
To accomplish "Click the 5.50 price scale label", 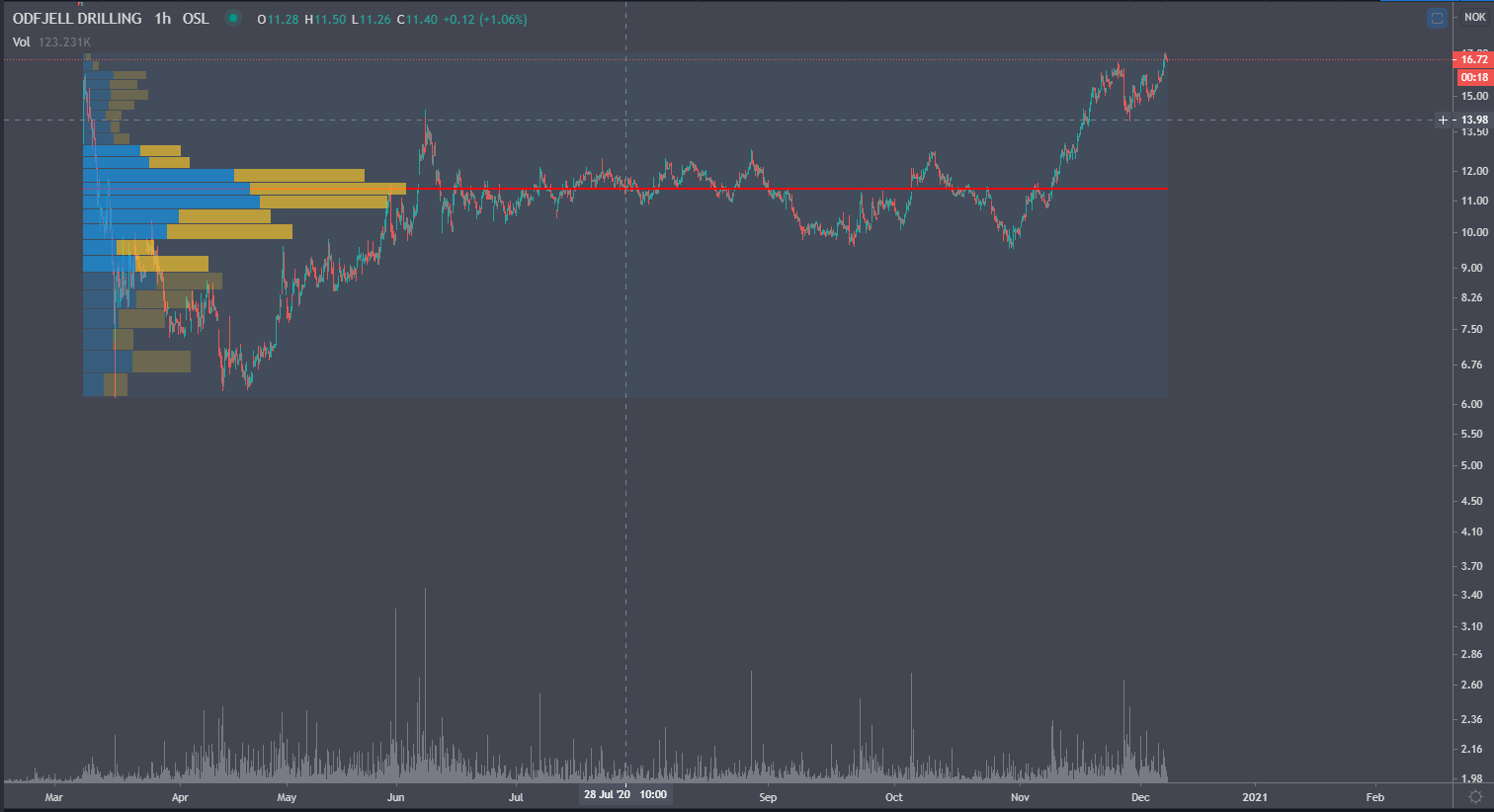I will pyautogui.click(x=1472, y=434).
